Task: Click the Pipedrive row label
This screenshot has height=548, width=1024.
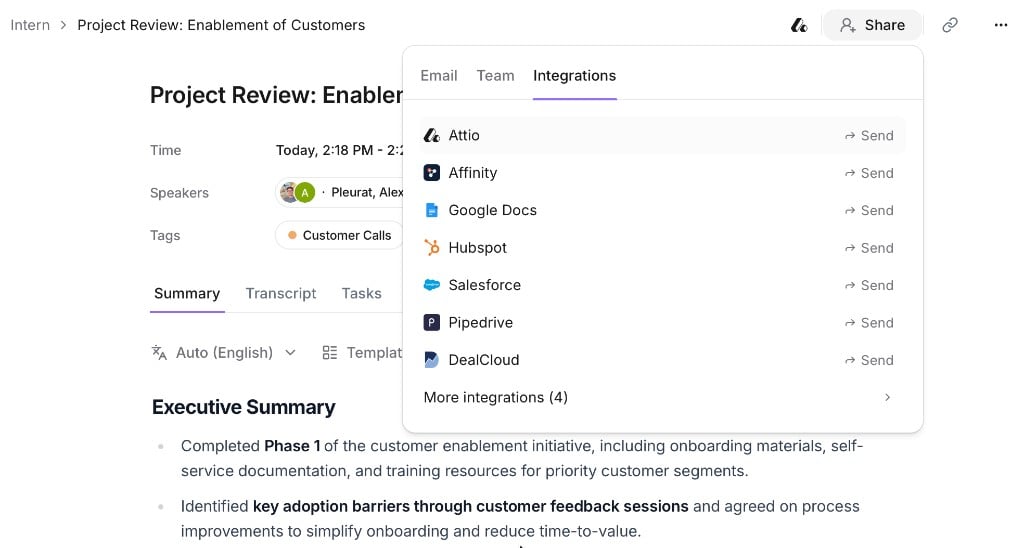Action: point(481,323)
